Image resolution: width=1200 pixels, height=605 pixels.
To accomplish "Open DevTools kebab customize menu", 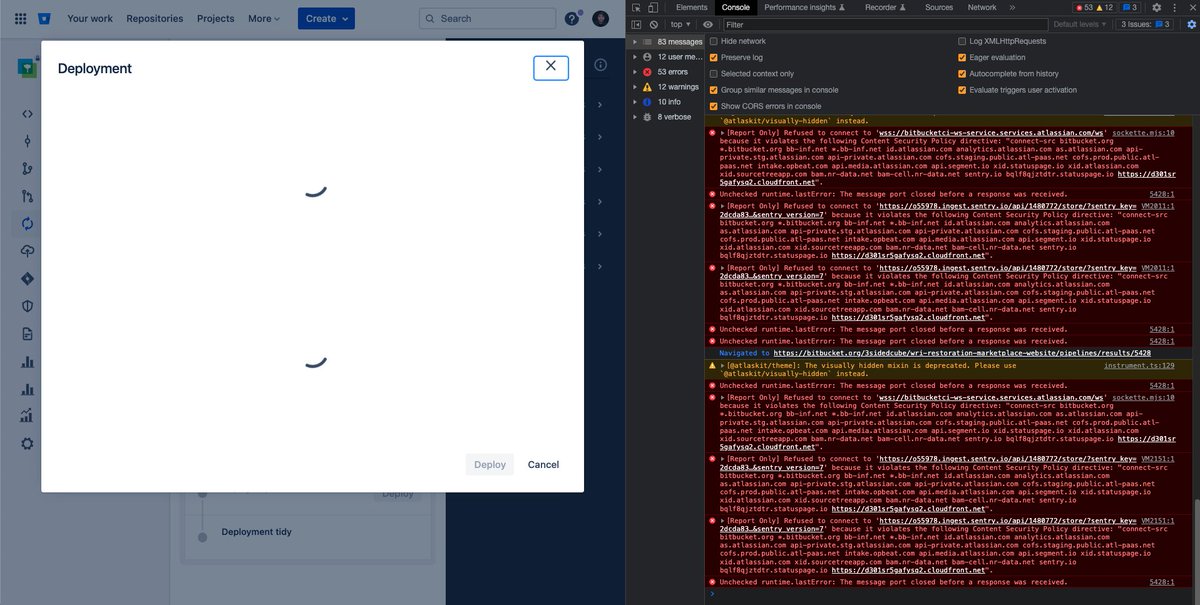I will pyautogui.click(x=1174, y=7).
